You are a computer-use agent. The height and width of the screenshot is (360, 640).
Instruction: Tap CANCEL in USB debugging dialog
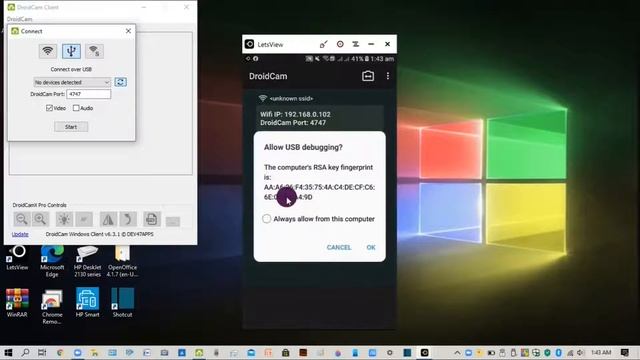[339, 247]
